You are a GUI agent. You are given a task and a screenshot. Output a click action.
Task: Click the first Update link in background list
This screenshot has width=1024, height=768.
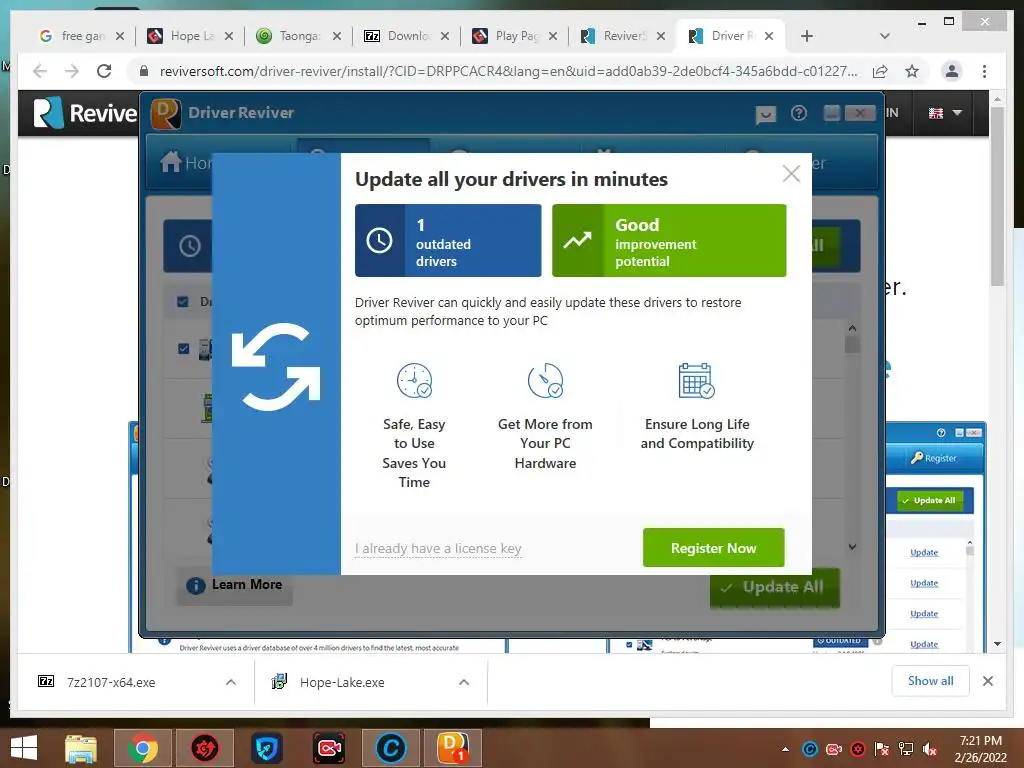pyautogui.click(x=923, y=552)
